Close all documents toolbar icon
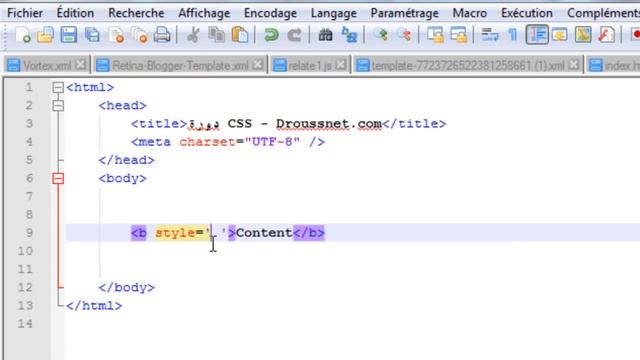Viewport: 640px width, 360px height. (140, 35)
